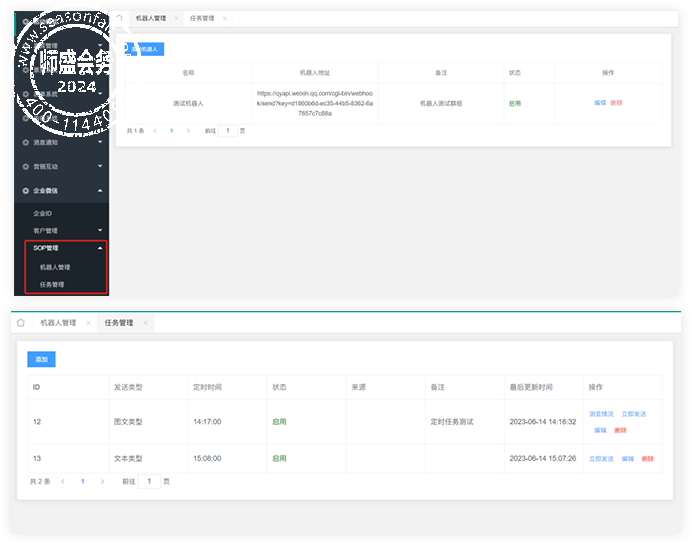Close the 任务管理 tab in upper panel
Image resolution: width=692 pixels, height=544 pixels.
225,18
